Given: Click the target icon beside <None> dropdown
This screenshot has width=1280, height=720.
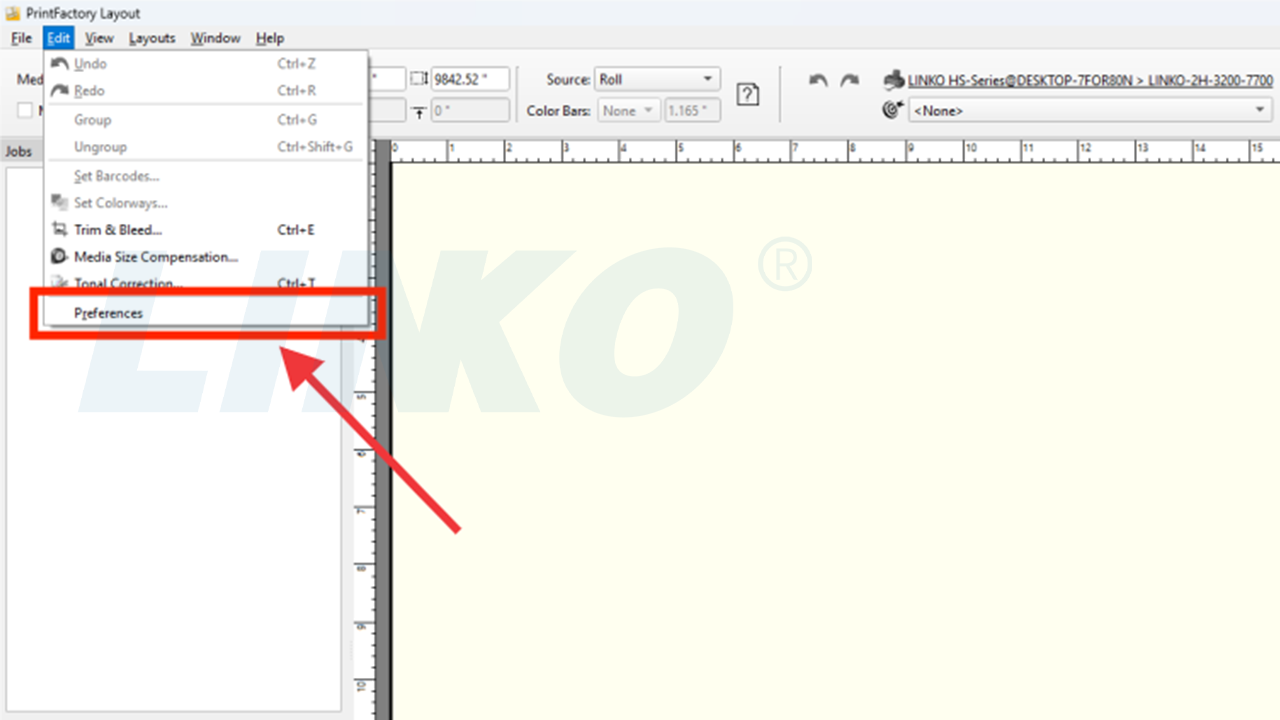Looking at the screenshot, I should click(x=894, y=110).
